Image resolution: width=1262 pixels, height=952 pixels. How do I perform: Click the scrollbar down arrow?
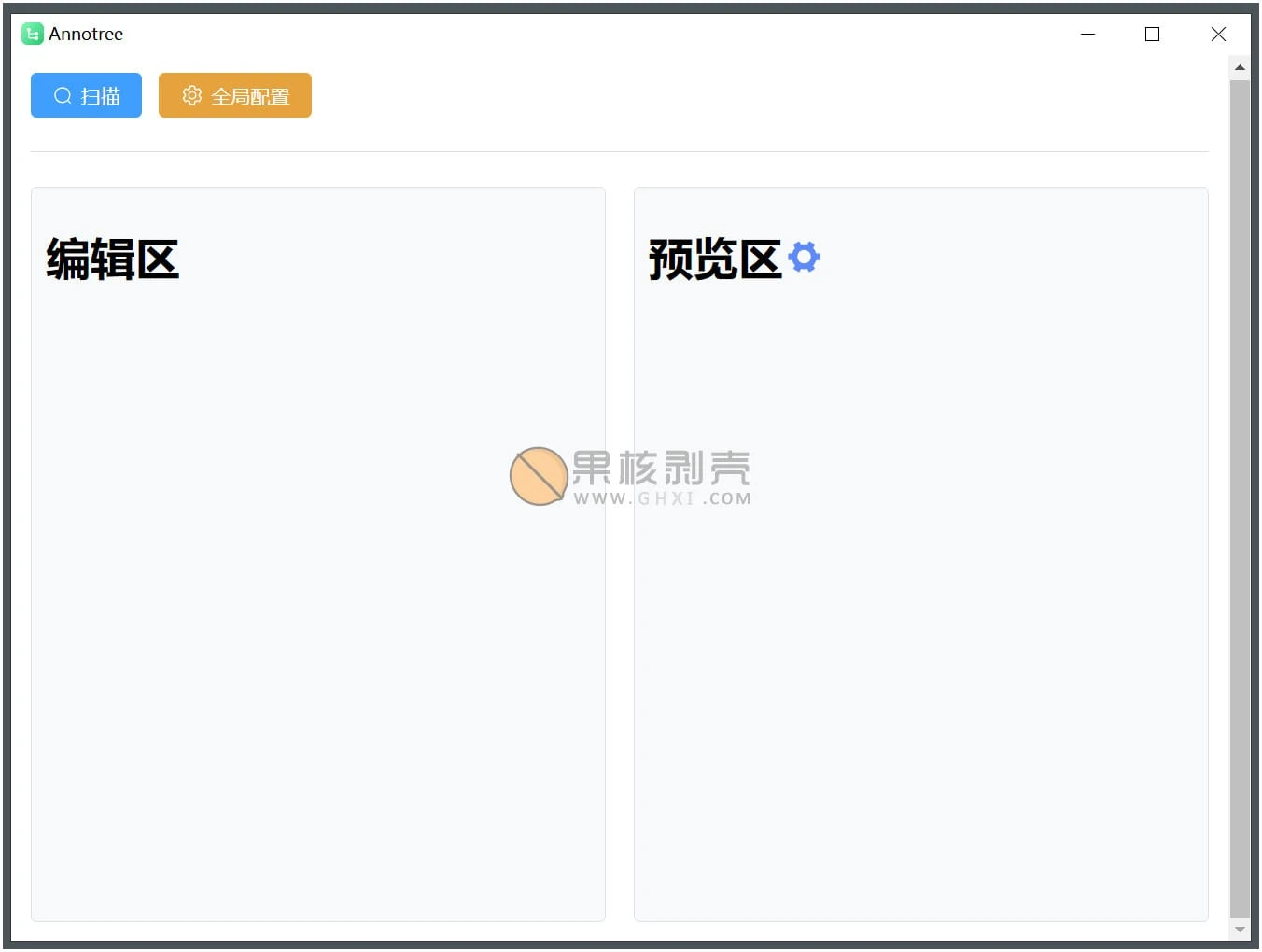pos(1240,929)
